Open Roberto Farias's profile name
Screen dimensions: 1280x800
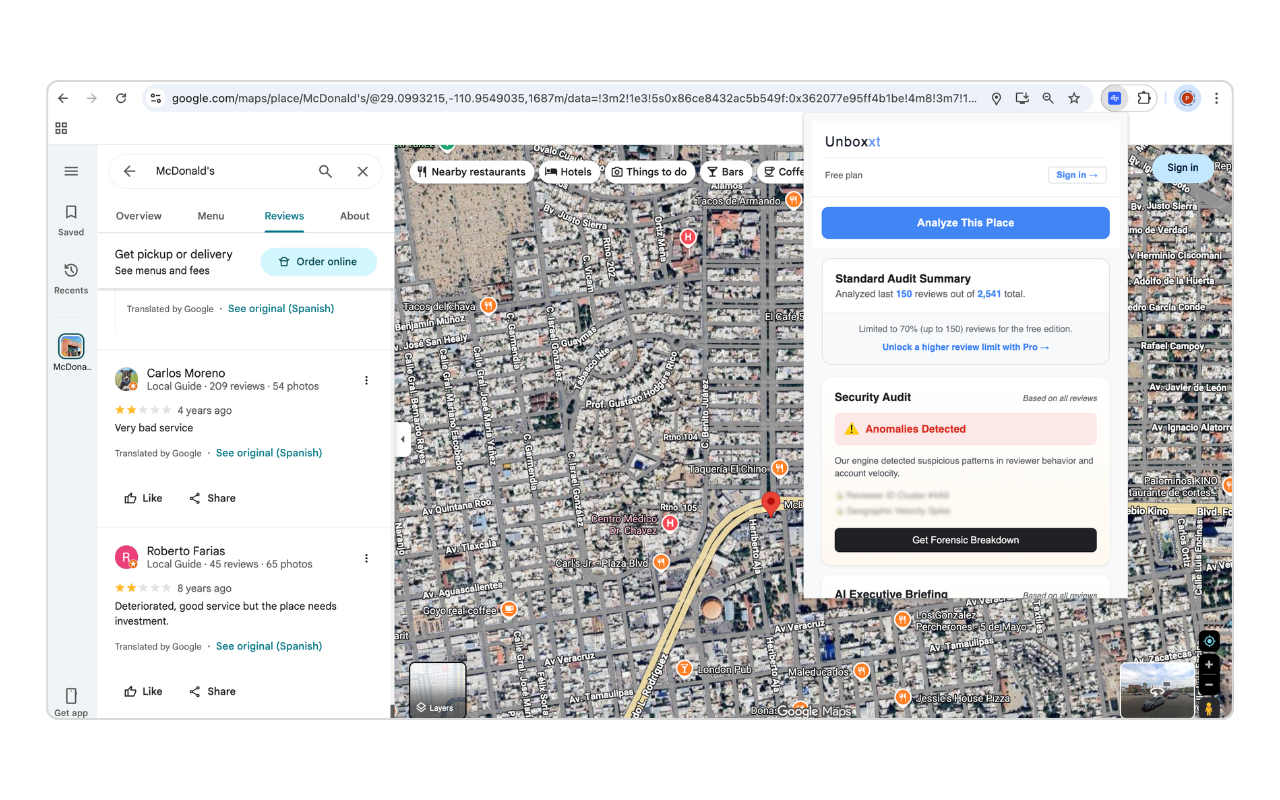coord(186,551)
